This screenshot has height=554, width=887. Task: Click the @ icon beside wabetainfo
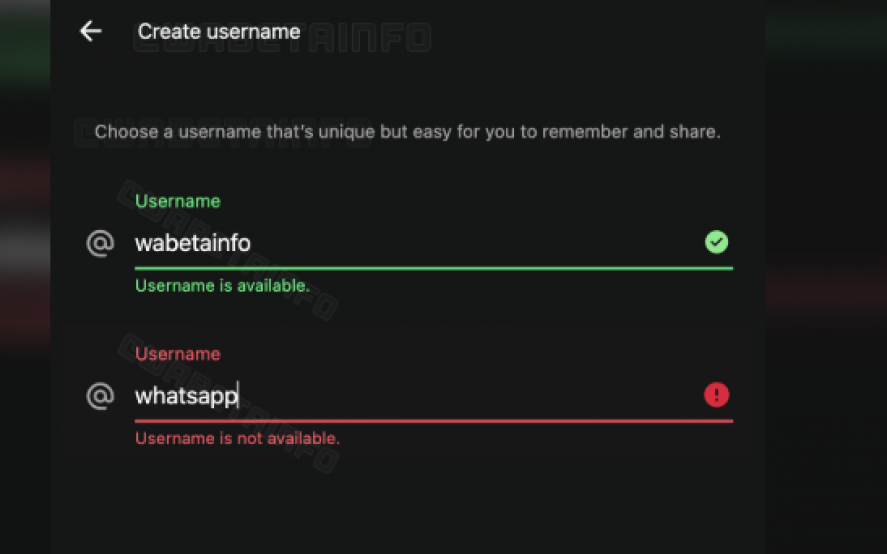[100, 243]
